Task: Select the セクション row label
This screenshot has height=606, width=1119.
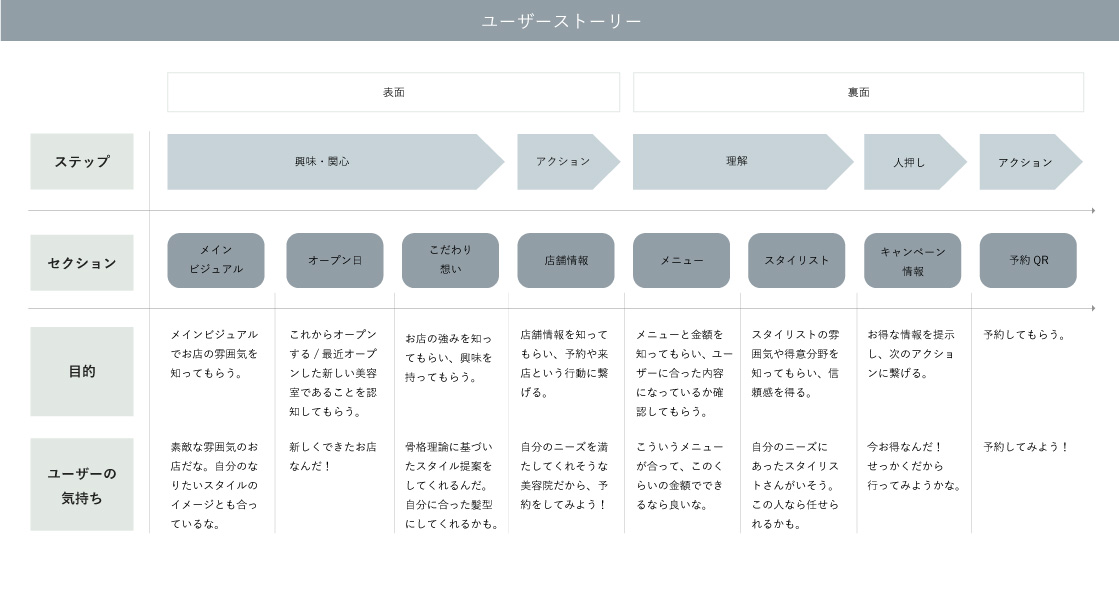Action: coord(82,263)
